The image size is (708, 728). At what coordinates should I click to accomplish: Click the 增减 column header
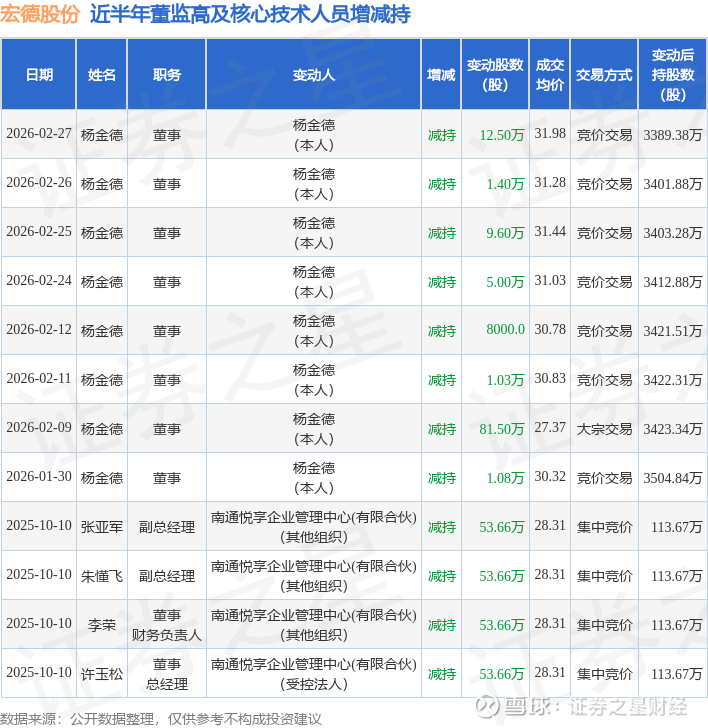coord(441,75)
